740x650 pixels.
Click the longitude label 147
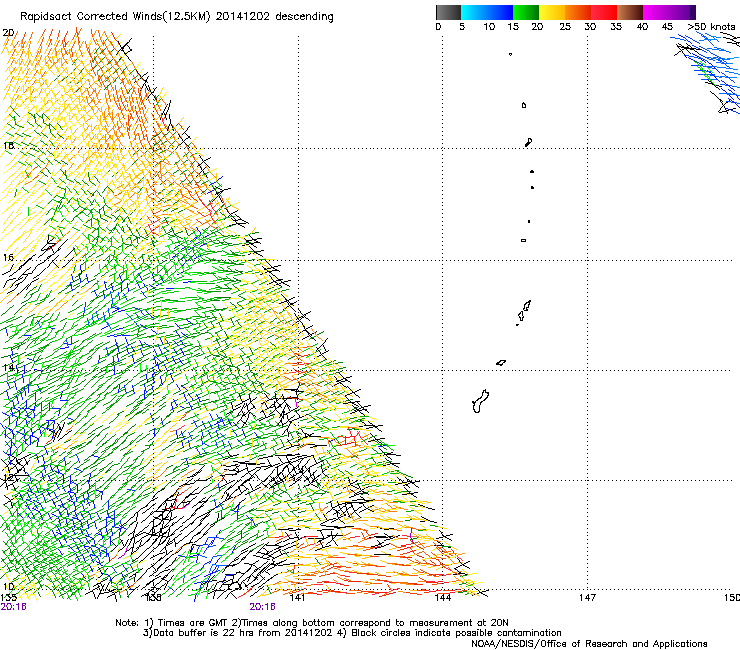click(587, 598)
